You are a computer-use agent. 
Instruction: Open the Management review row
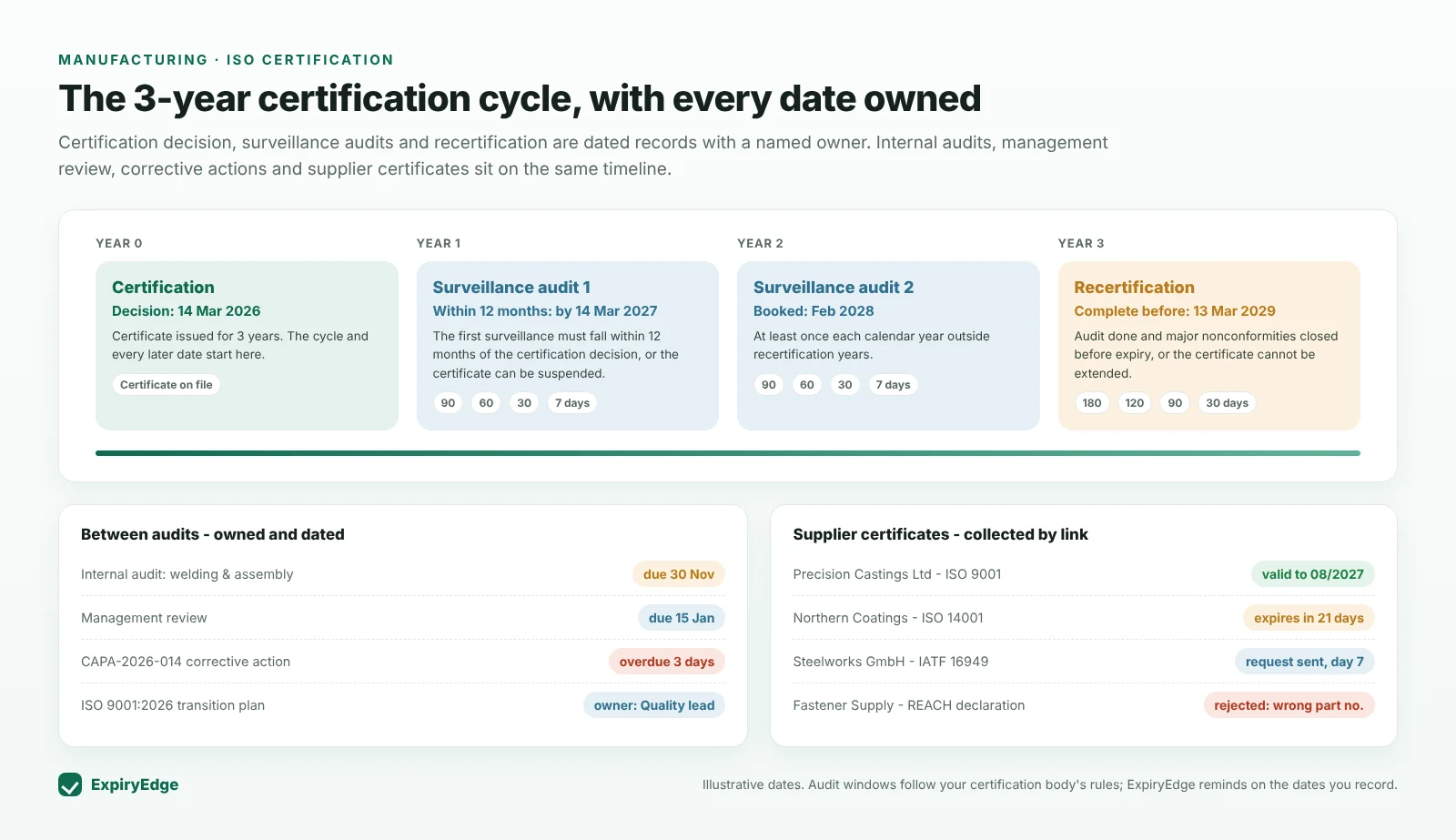point(403,618)
